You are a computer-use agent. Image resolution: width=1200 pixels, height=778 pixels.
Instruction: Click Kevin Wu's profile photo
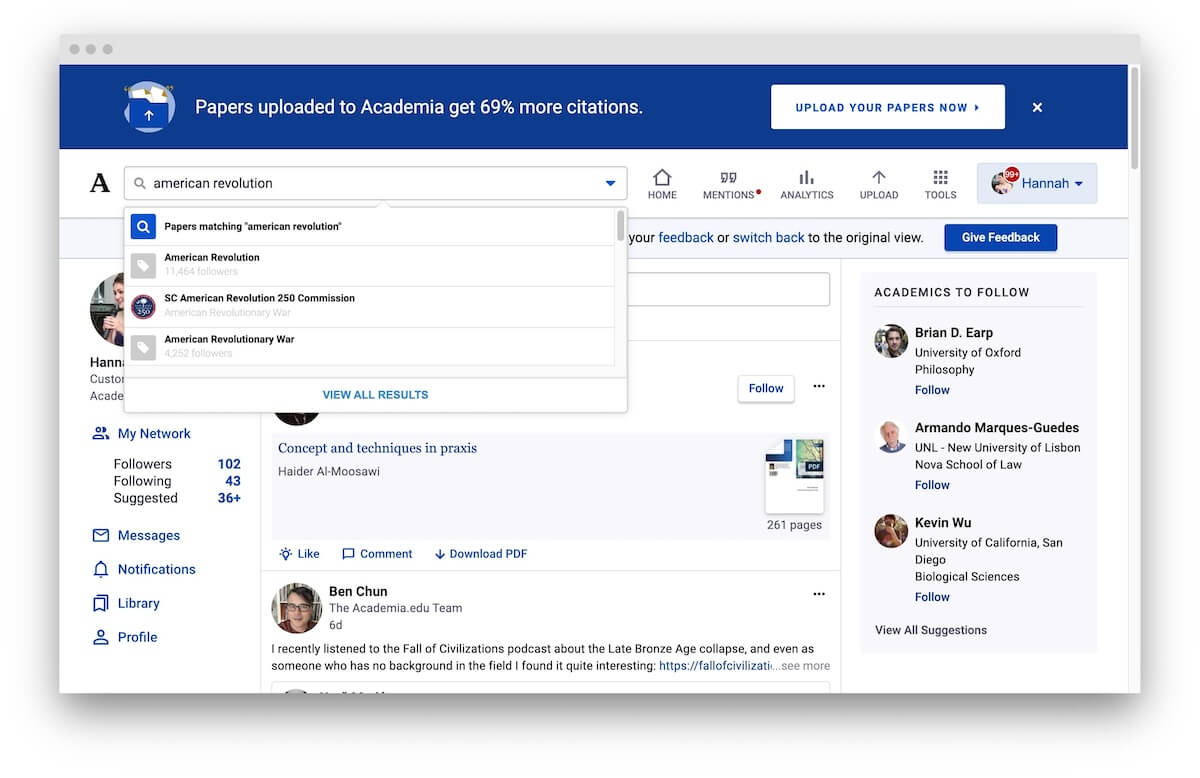point(891,531)
